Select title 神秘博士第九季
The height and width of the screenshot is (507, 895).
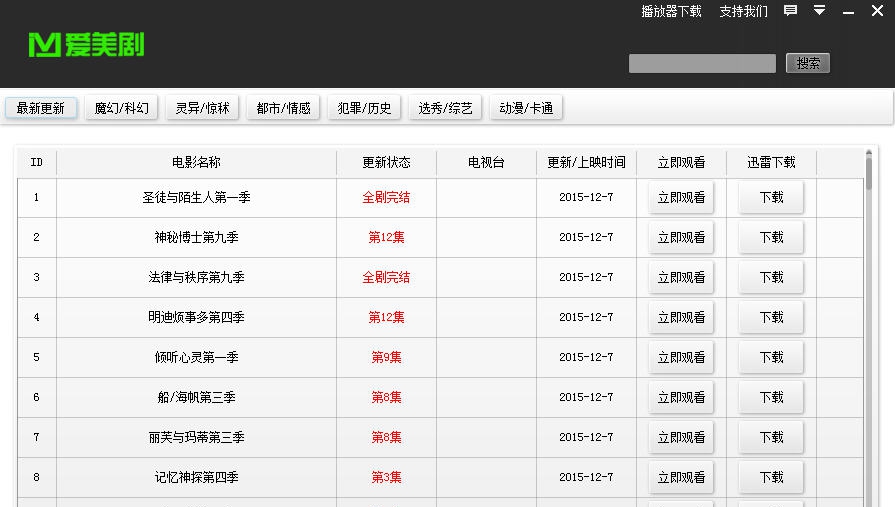196,238
